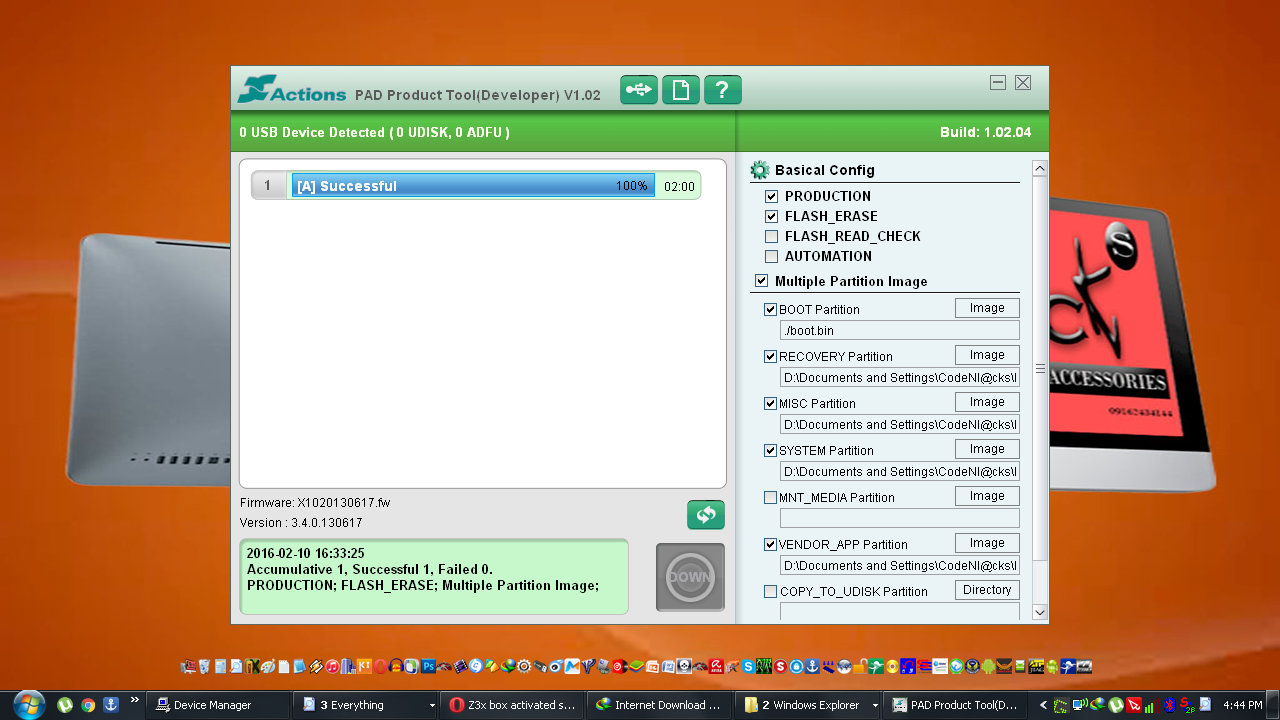
Task: Enable the MNT_MEDIA Partition checkbox
Action: point(770,497)
